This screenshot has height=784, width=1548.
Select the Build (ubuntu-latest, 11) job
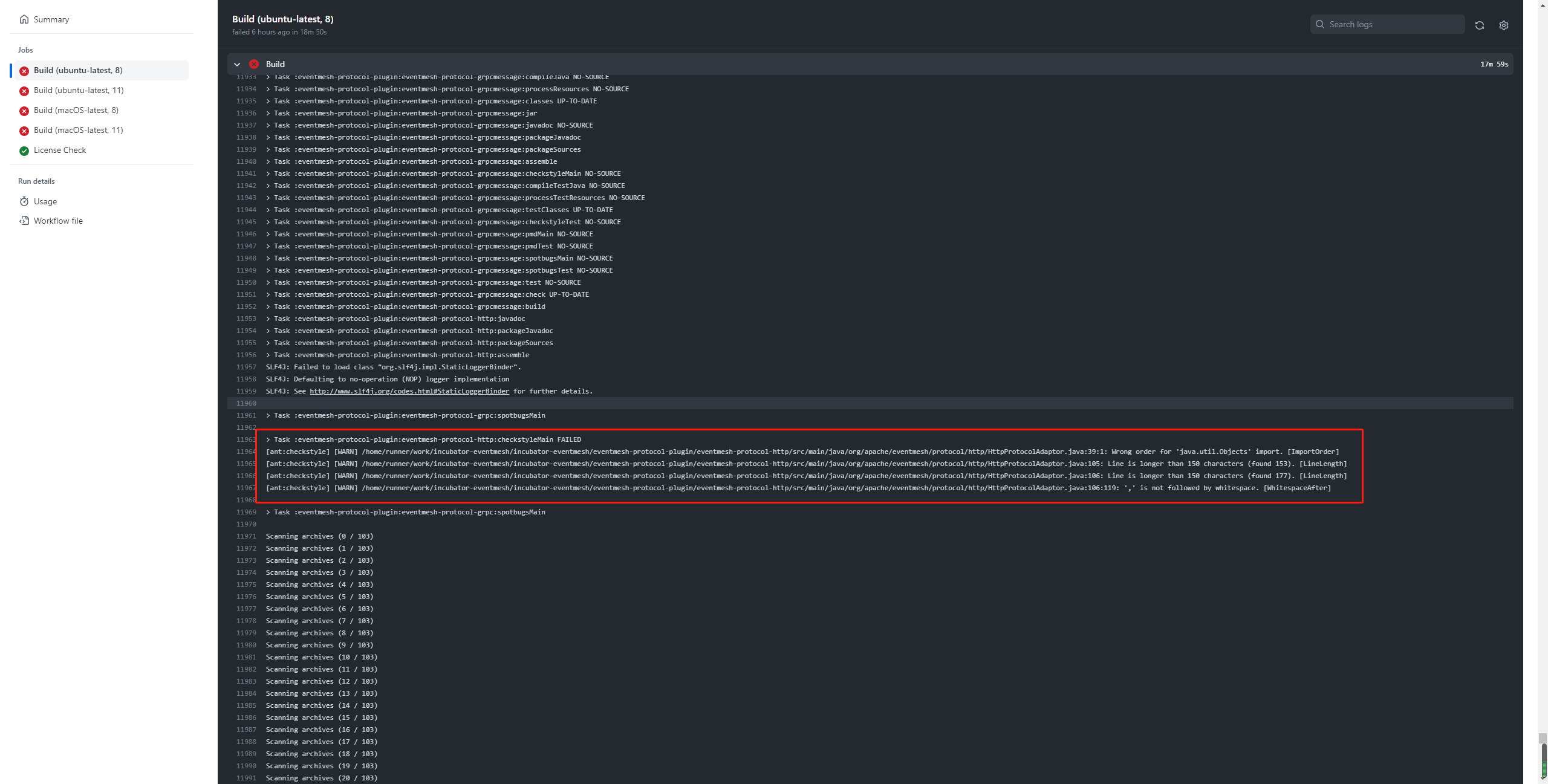[x=79, y=90]
